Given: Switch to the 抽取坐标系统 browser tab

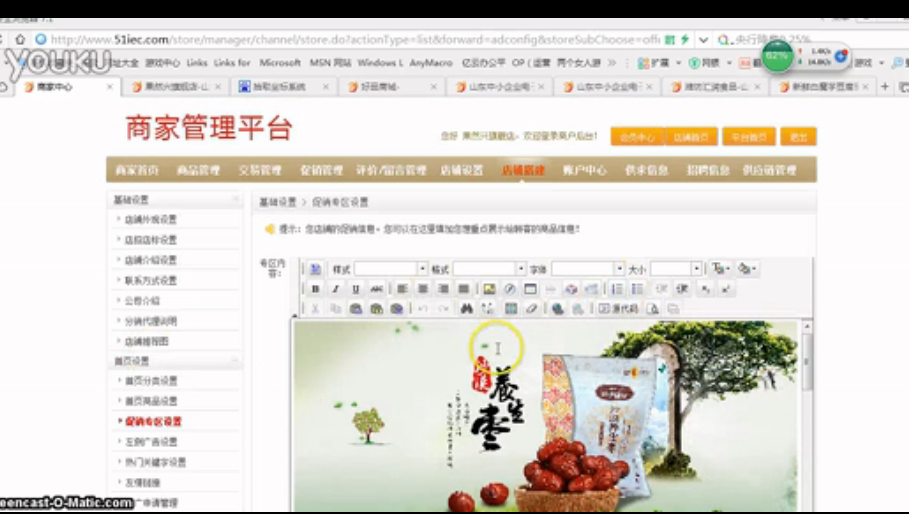Looking at the screenshot, I should click(284, 87).
